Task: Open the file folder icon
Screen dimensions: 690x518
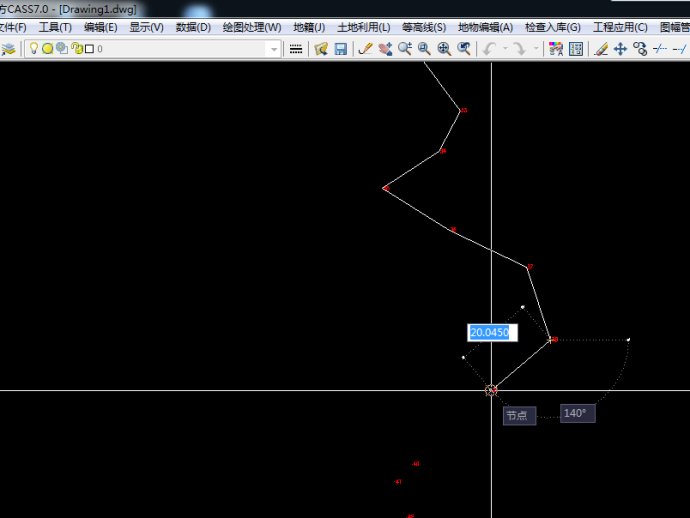Action: coord(321,48)
